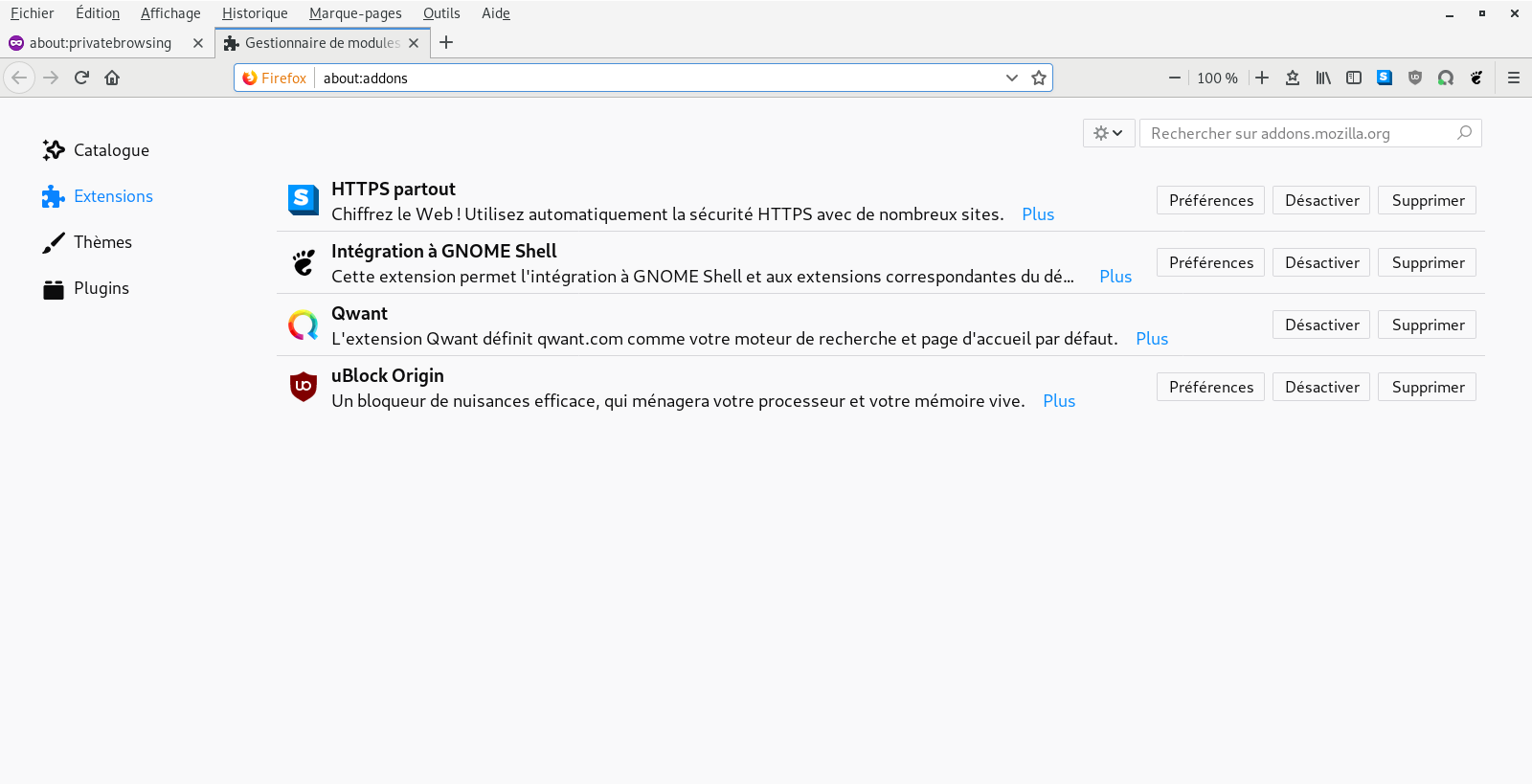The image size is (1532, 784).
Task: Expand the URL bar history dropdown
Action: click(1012, 78)
